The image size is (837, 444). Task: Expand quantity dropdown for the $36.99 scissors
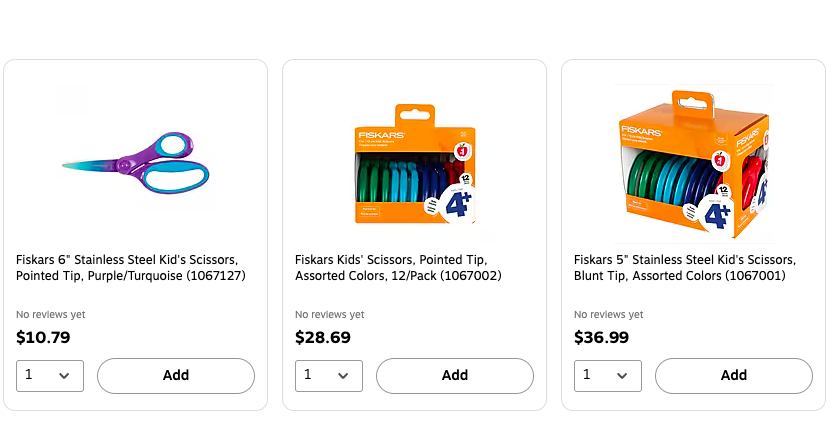608,375
